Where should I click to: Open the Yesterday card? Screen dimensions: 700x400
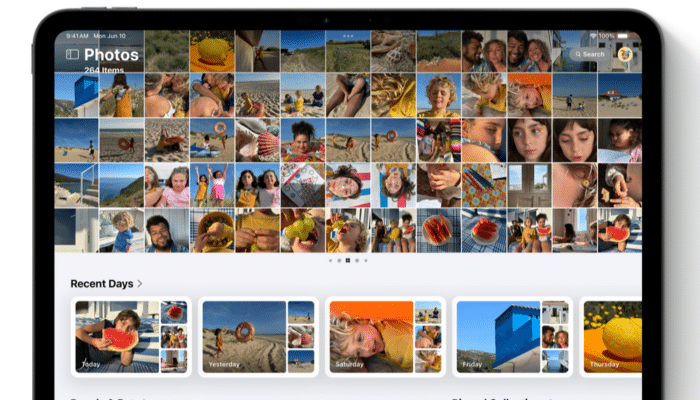pos(258,337)
